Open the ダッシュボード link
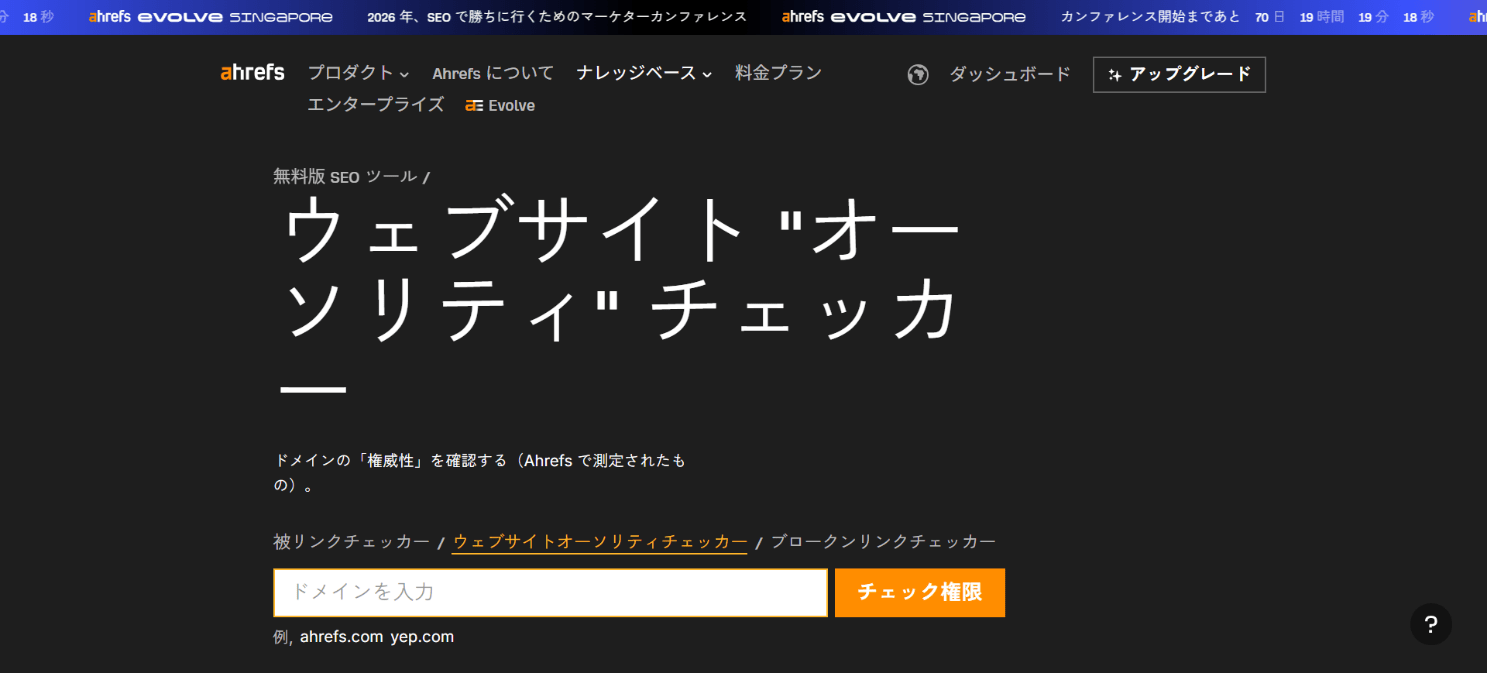This screenshot has height=673, width=1487. [x=1009, y=73]
